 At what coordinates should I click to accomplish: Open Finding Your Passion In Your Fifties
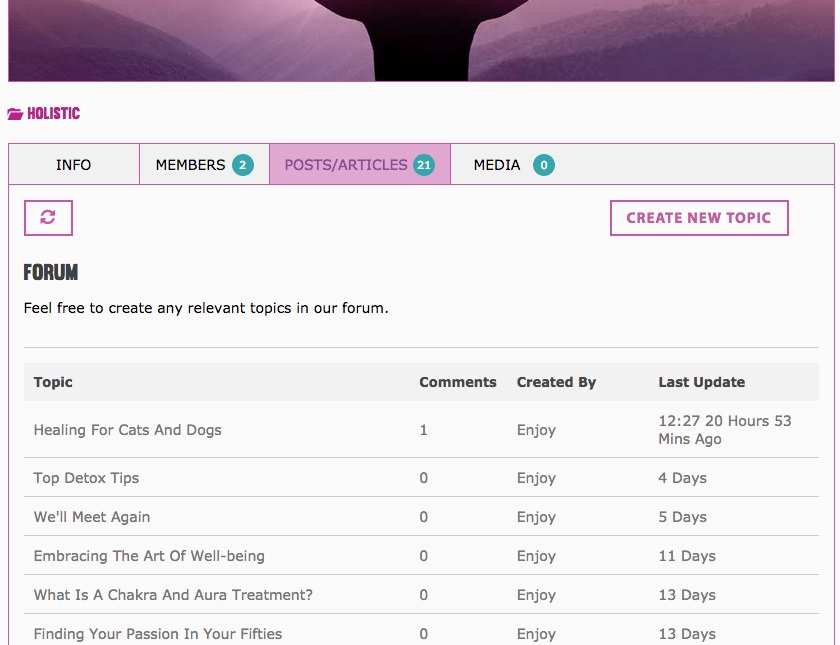tap(158, 634)
